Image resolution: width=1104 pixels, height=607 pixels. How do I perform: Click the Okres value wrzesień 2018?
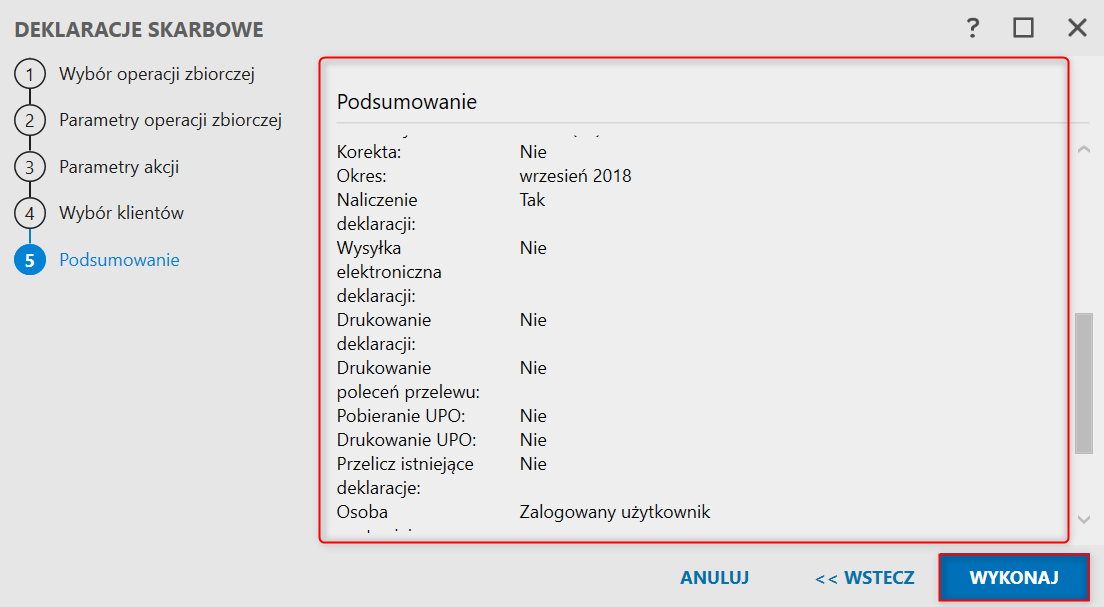pos(575,176)
